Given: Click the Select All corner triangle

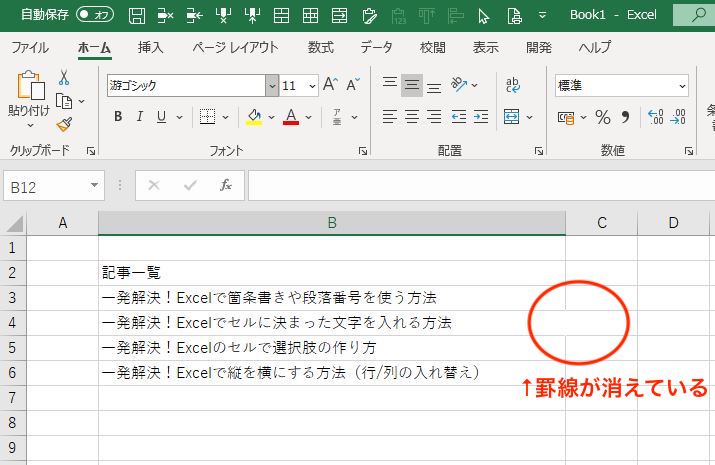Looking at the screenshot, I should point(14,223).
